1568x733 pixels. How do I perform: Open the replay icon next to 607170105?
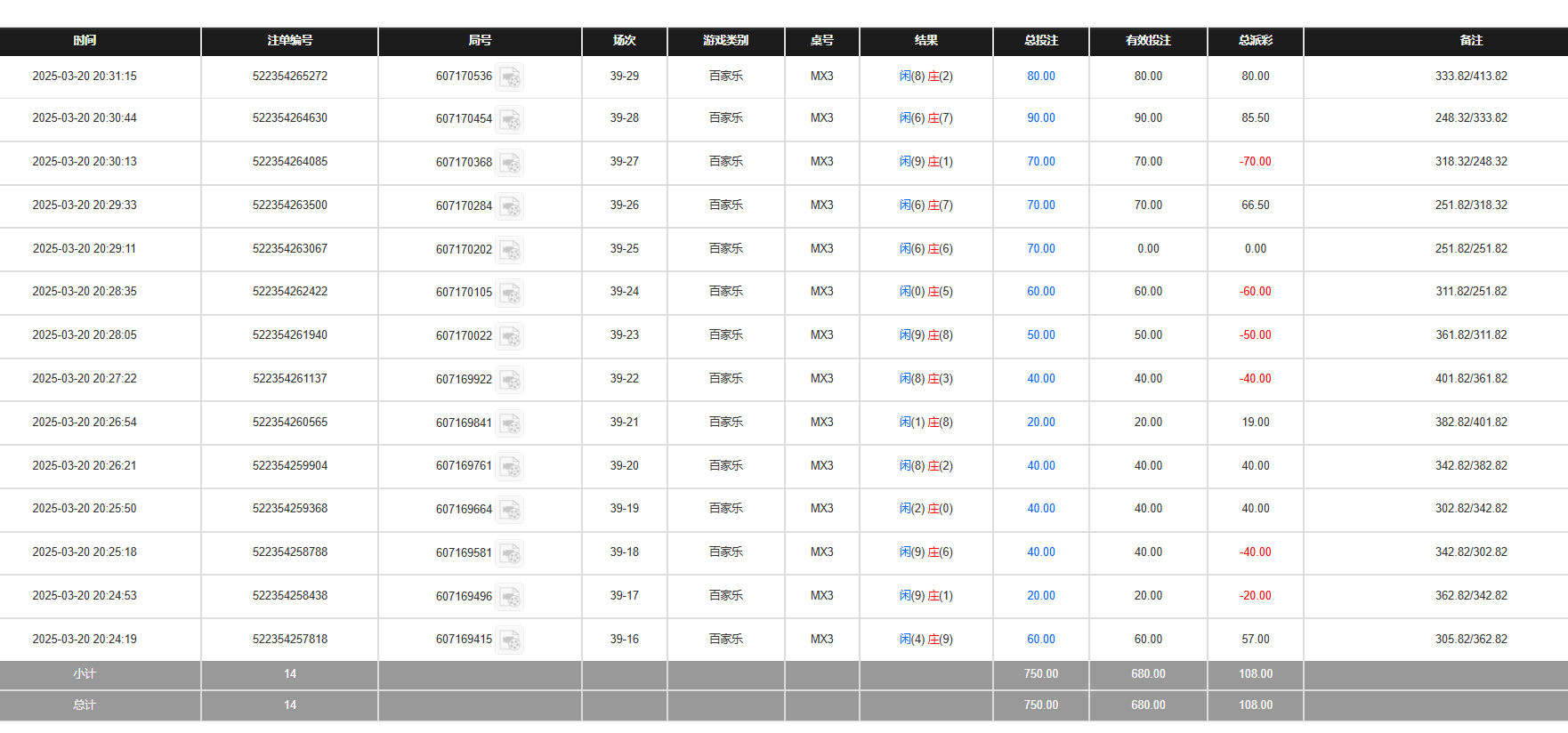coord(510,293)
